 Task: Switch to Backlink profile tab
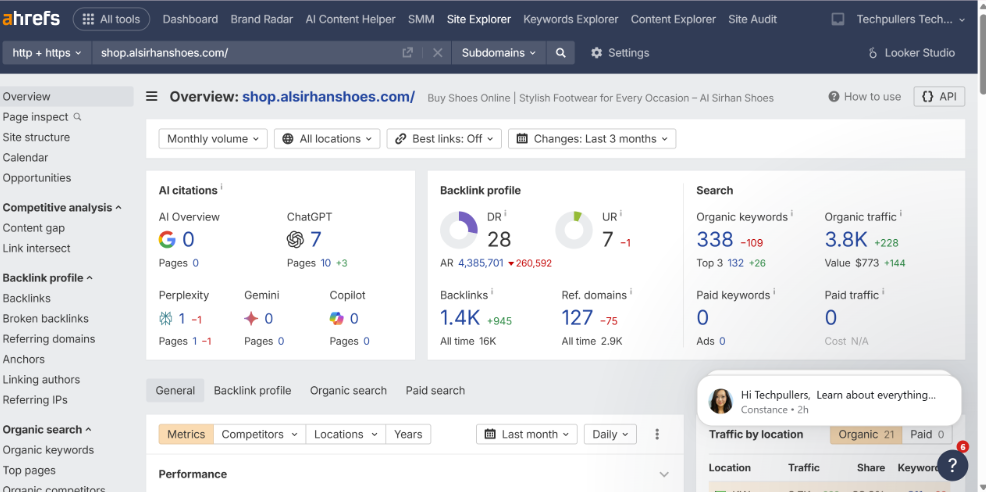point(252,391)
